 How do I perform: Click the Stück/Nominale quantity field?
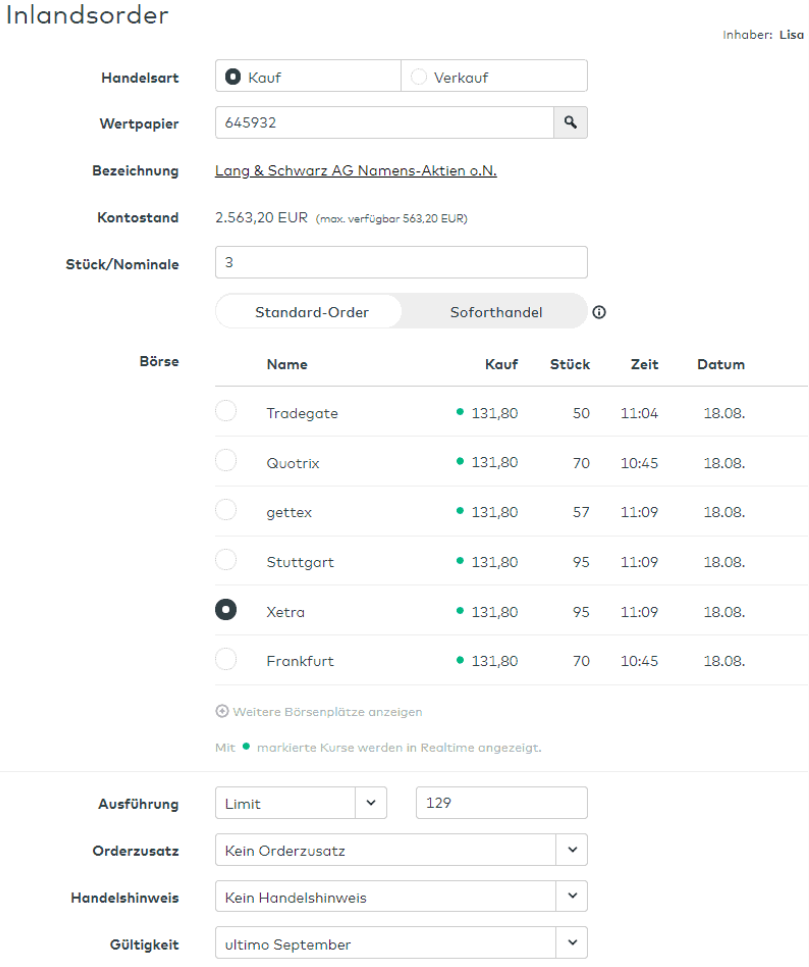[x=400, y=262]
